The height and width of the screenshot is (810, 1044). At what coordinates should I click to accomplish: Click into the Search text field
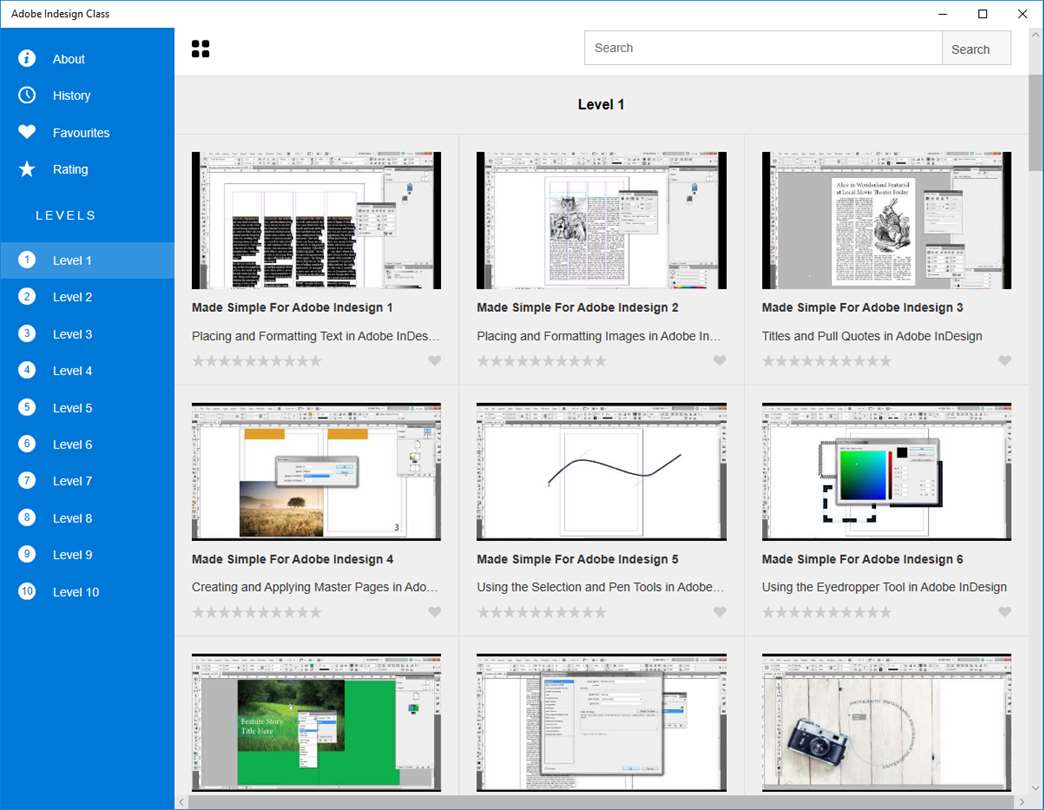(x=763, y=48)
